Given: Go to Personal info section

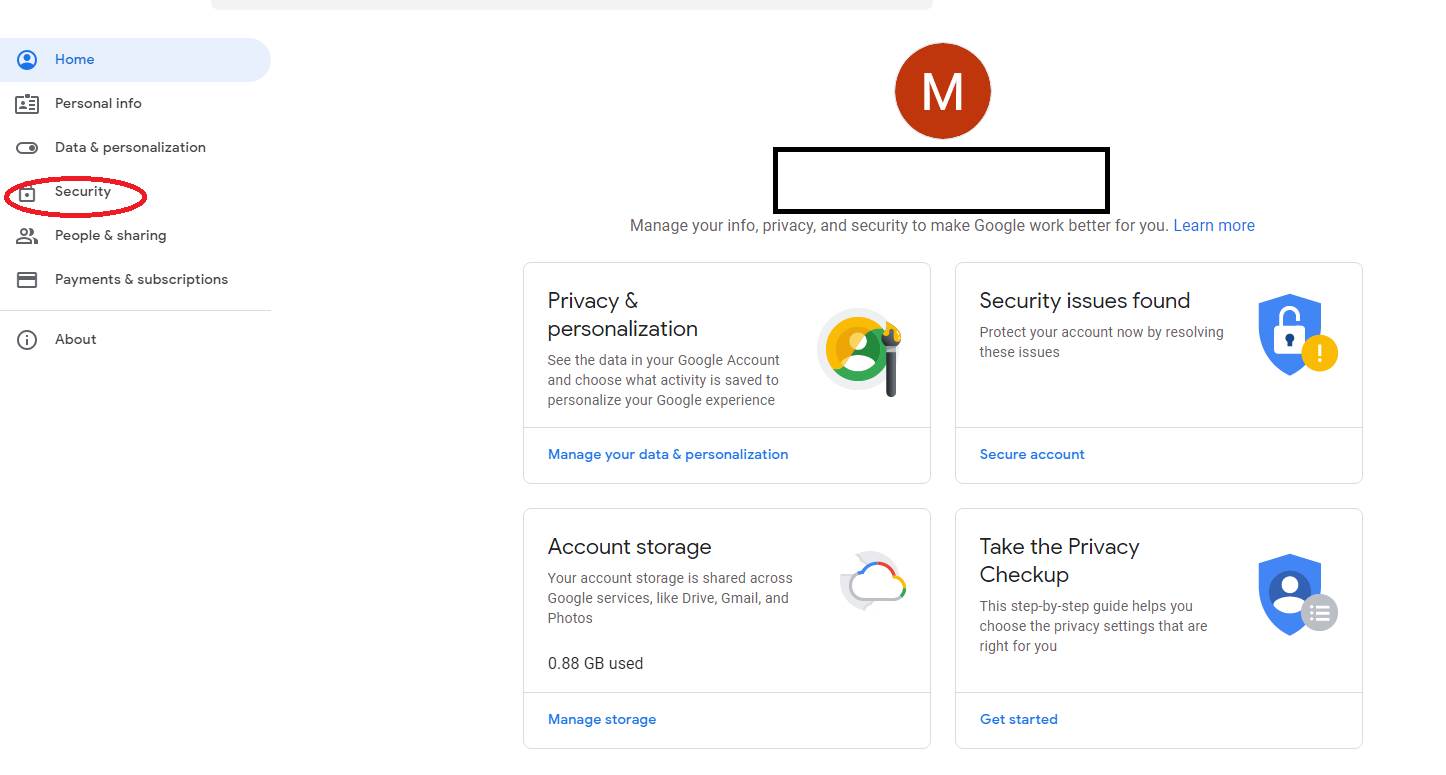Looking at the screenshot, I should (98, 104).
